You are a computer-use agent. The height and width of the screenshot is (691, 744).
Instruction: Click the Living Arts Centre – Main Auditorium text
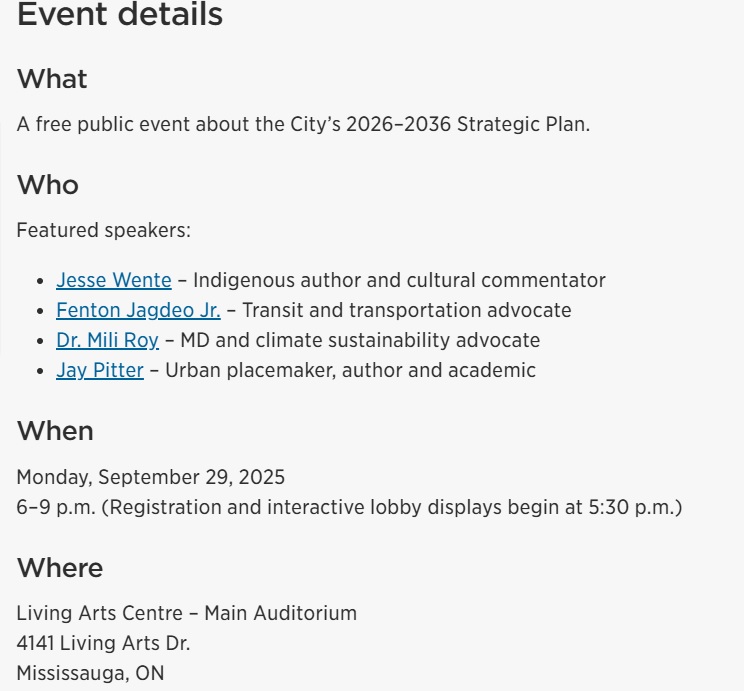pos(186,613)
